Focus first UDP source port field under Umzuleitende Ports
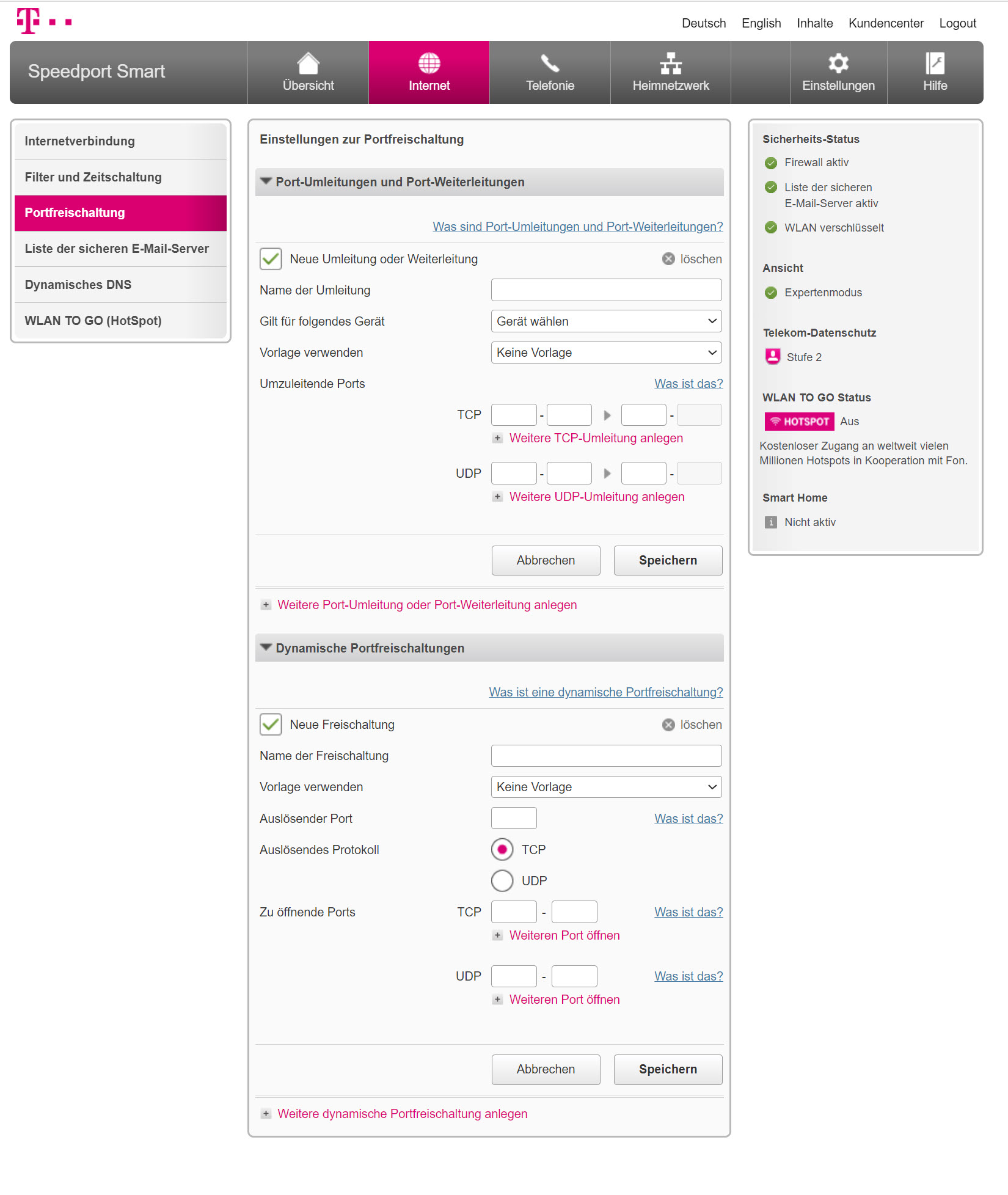 coord(514,473)
